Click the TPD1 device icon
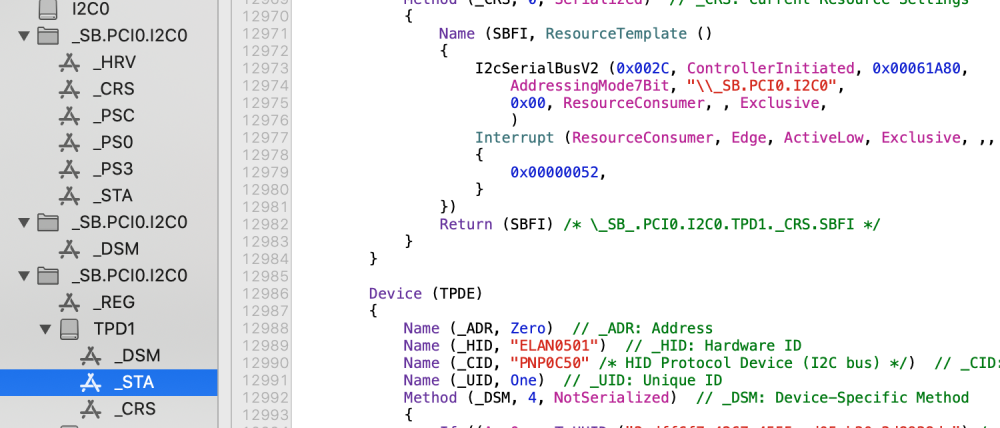This screenshot has height=428, width=1000. (70, 328)
